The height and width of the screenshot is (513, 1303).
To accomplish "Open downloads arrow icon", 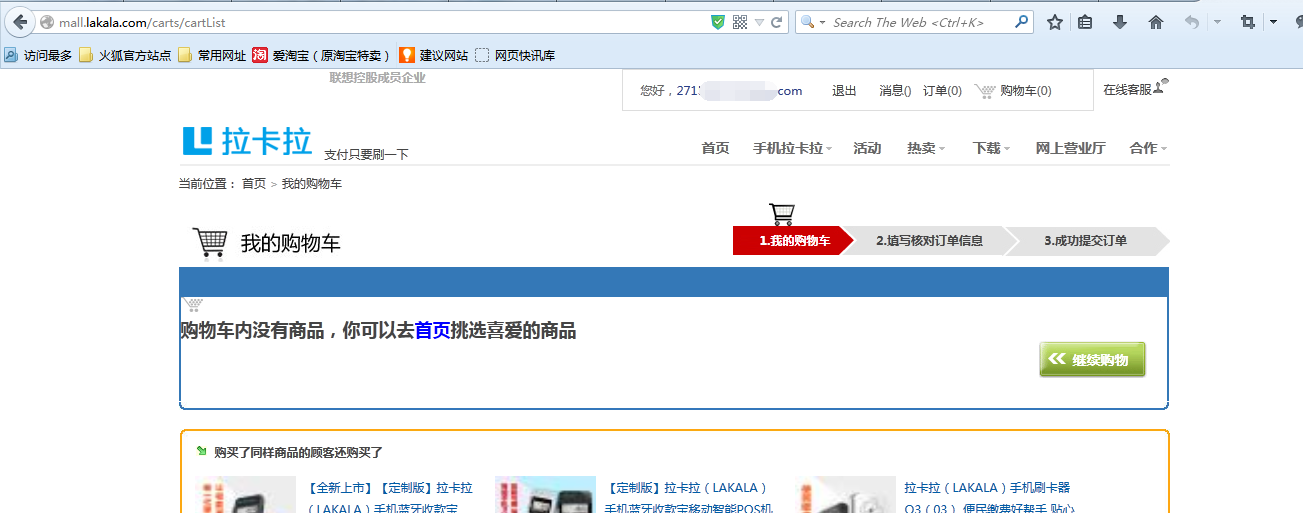I will point(1120,22).
